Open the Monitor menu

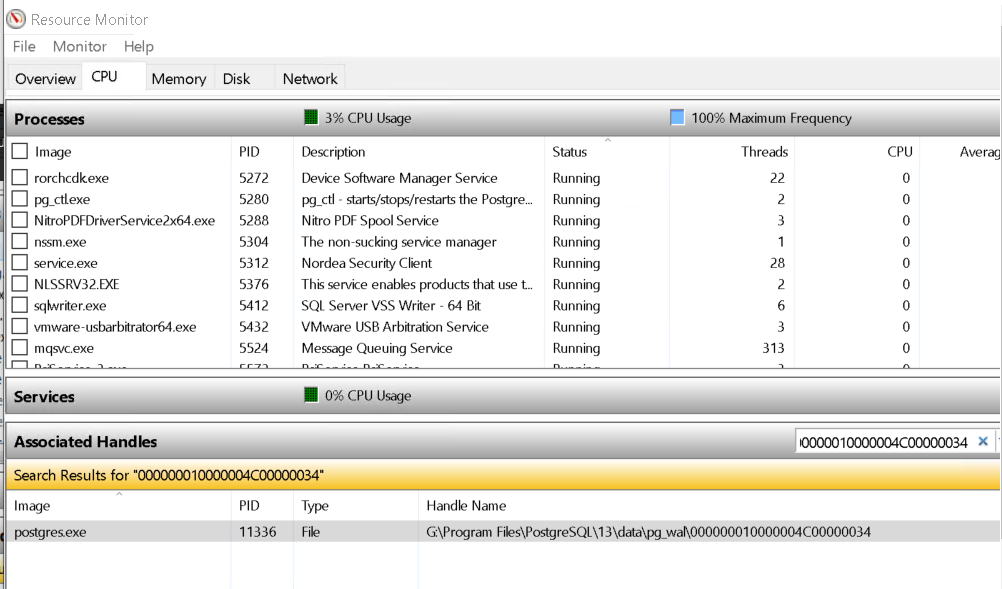(x=79, y=46)
